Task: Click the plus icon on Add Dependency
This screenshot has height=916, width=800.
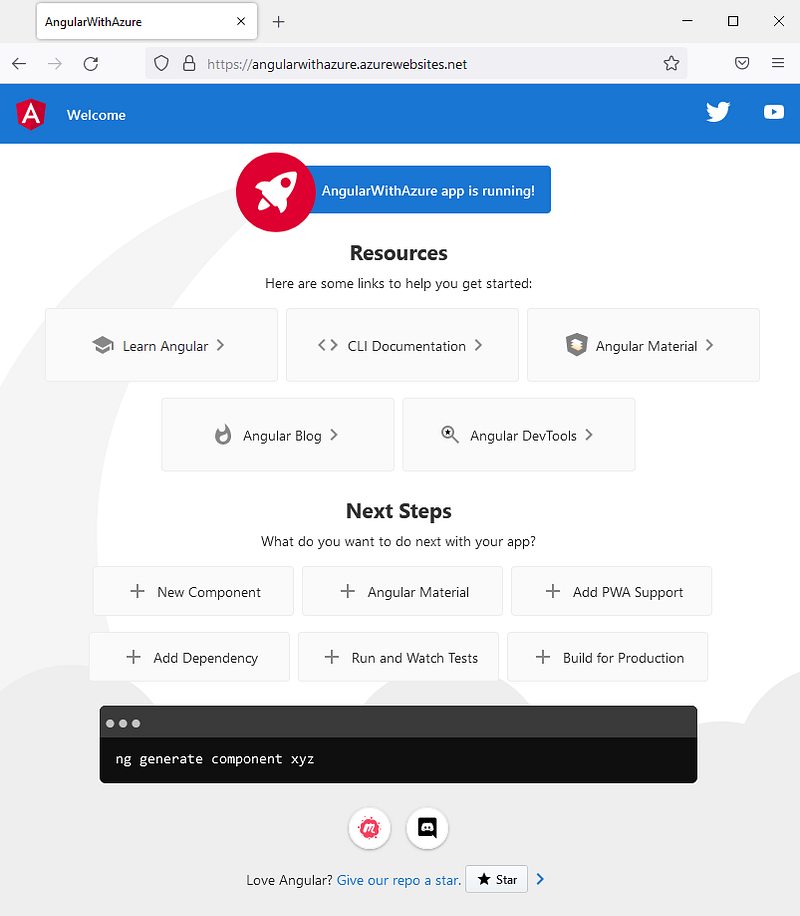Action: click(133, 657)
